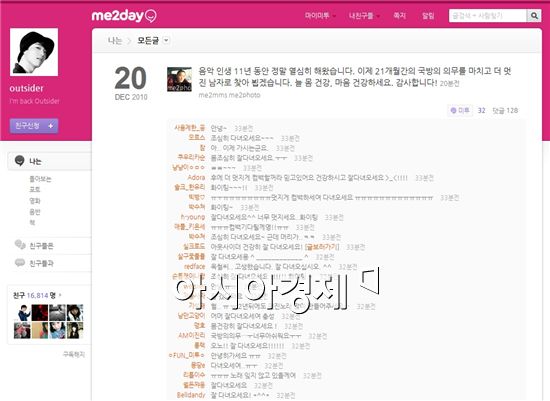The image size is (550, 401).
Task: Expand the 모든글 dropdown arrow
Action: click(166, 40)
